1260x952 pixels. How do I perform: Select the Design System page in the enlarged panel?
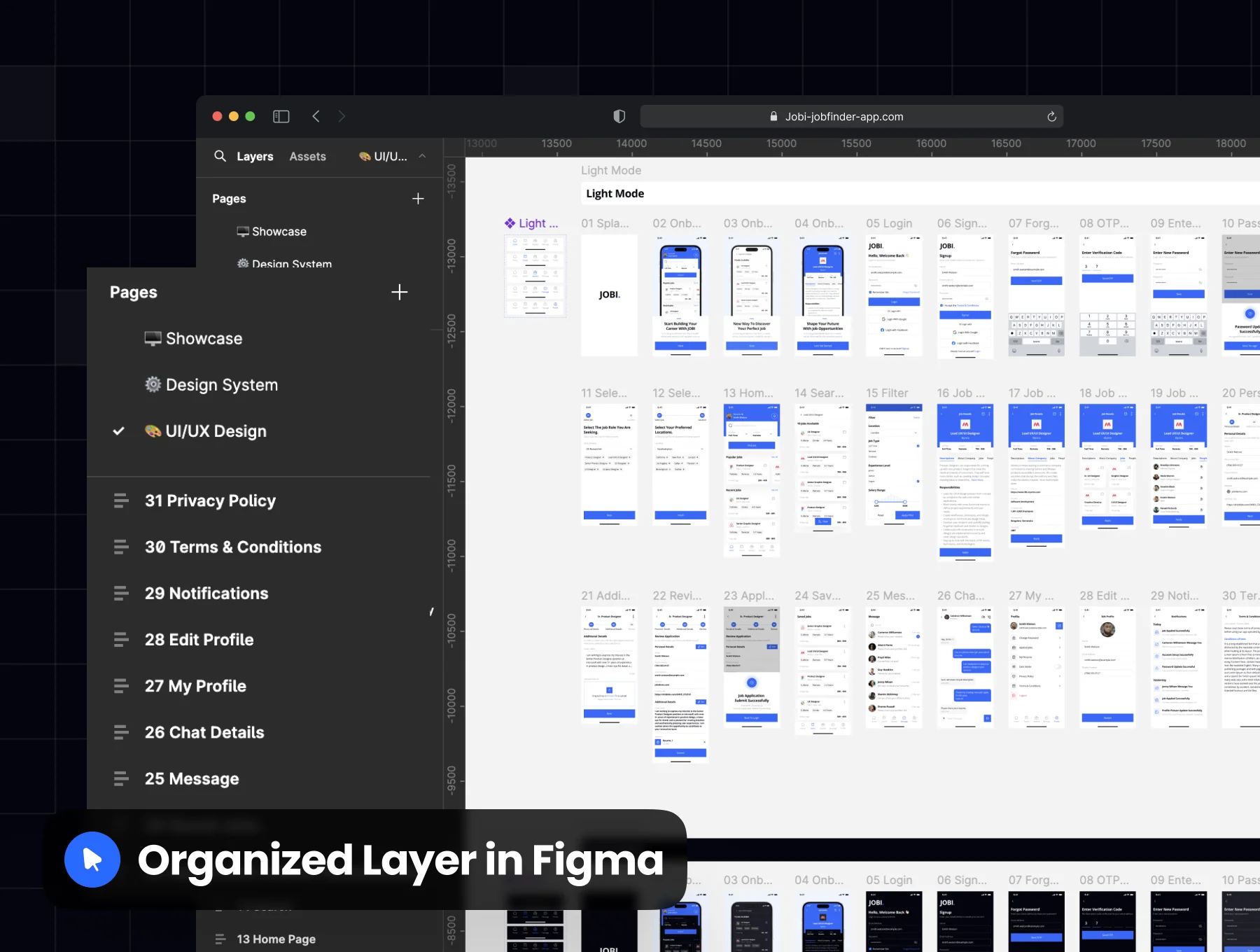click(x=211, y=385)
